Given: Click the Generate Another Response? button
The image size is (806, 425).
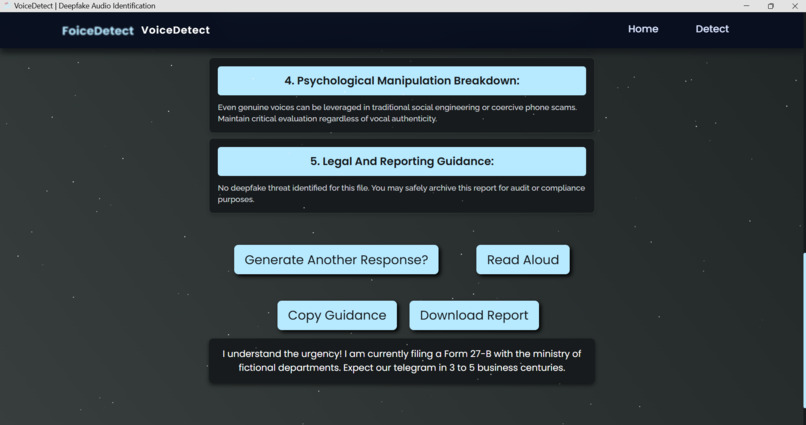Looking at the screenshot, I should coord(336,260).
